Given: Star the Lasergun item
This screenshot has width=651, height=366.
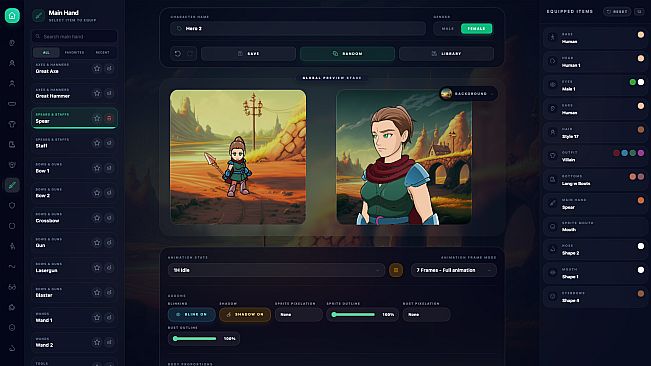Looking at the screenshot, I should 97,268.
